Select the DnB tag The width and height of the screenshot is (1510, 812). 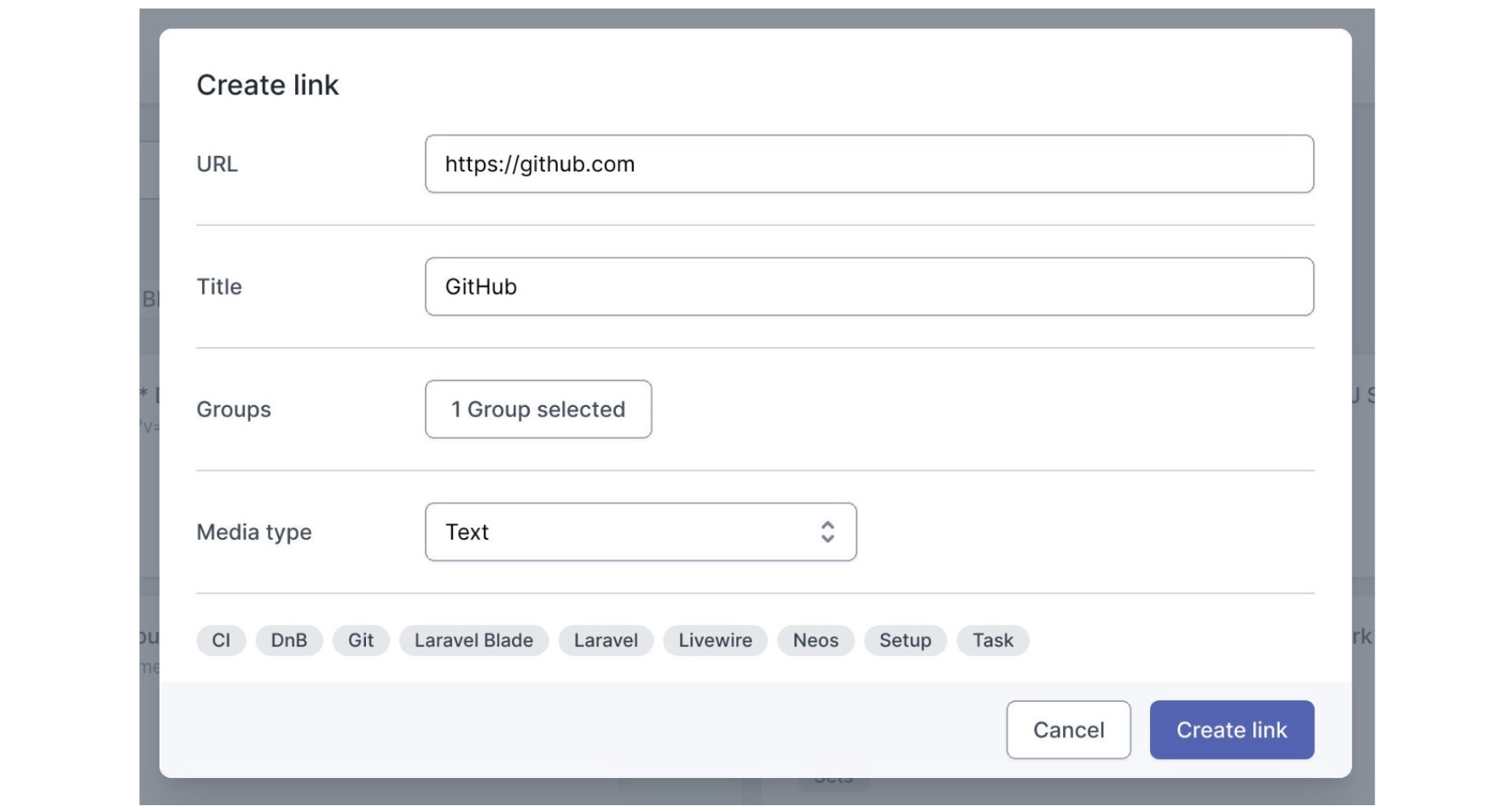(289, 641)
